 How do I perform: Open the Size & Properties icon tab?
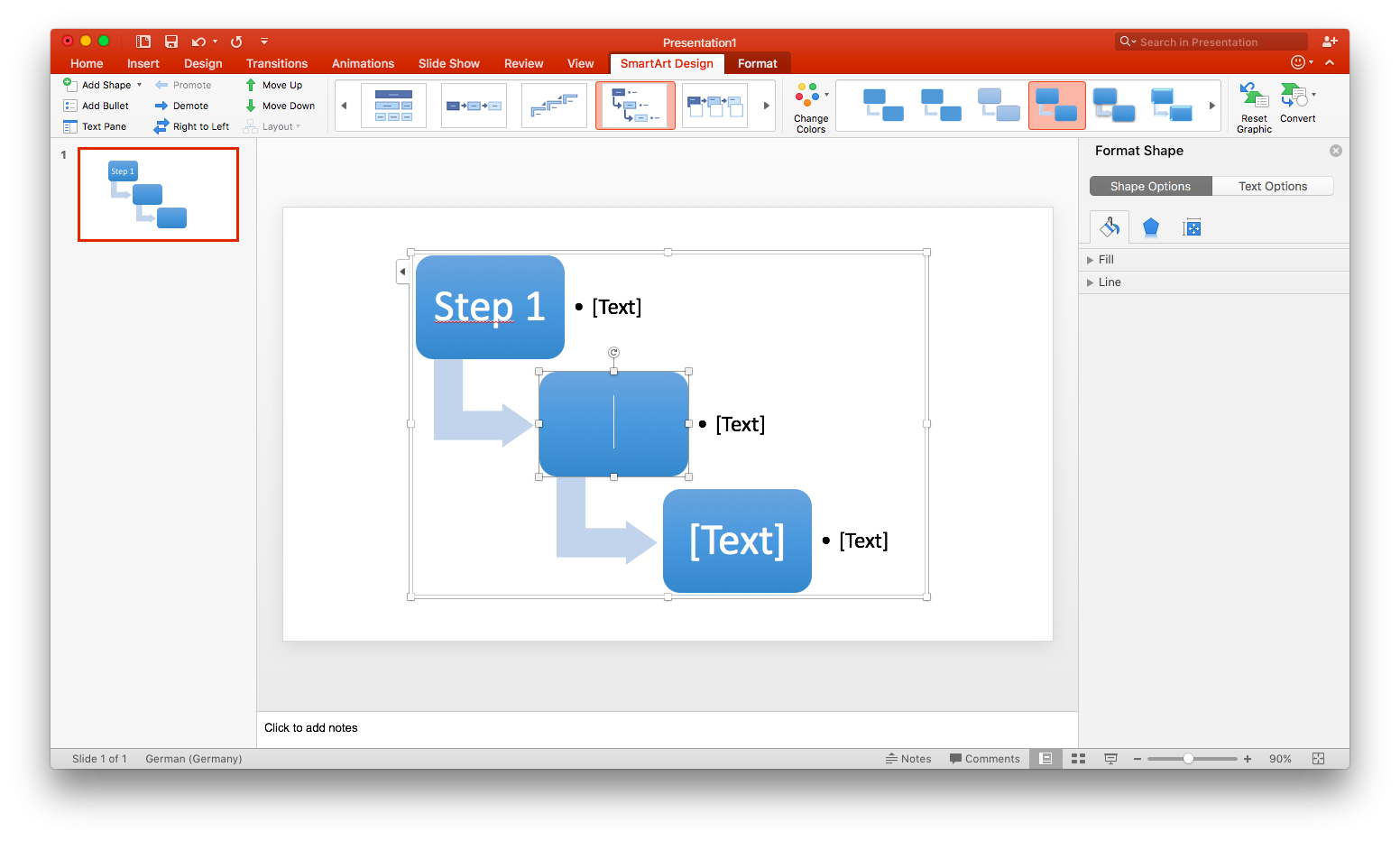pyautogui.click(x=1192, y=227)
